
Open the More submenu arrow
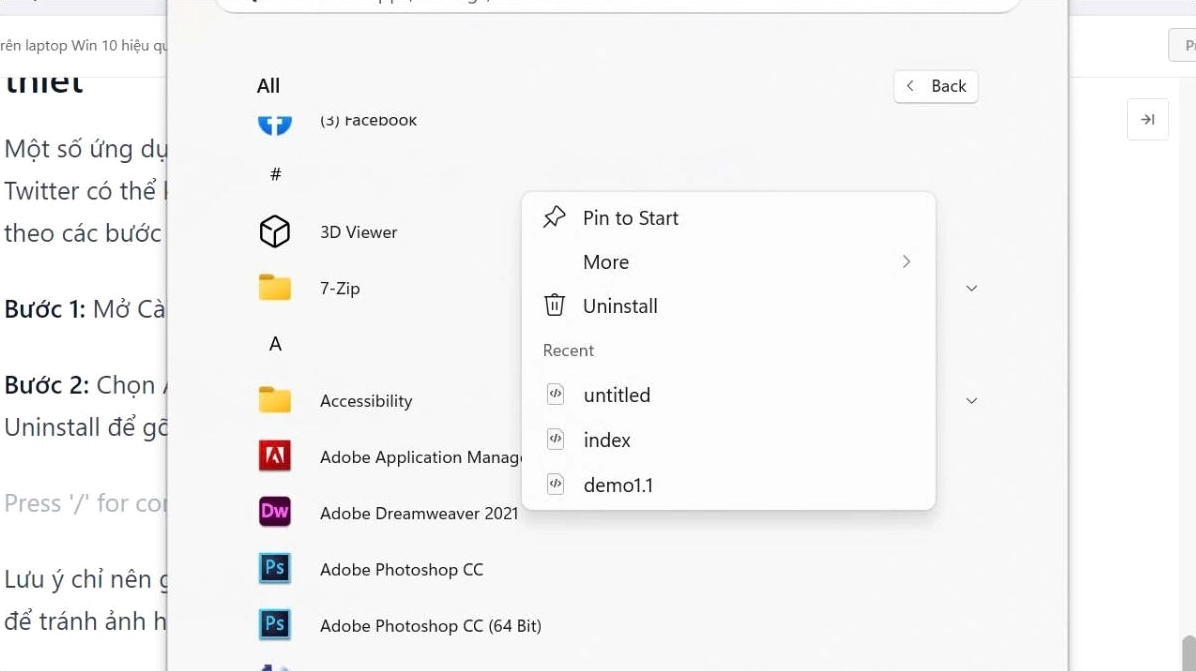pyautogui.click(x=906, y=262)
